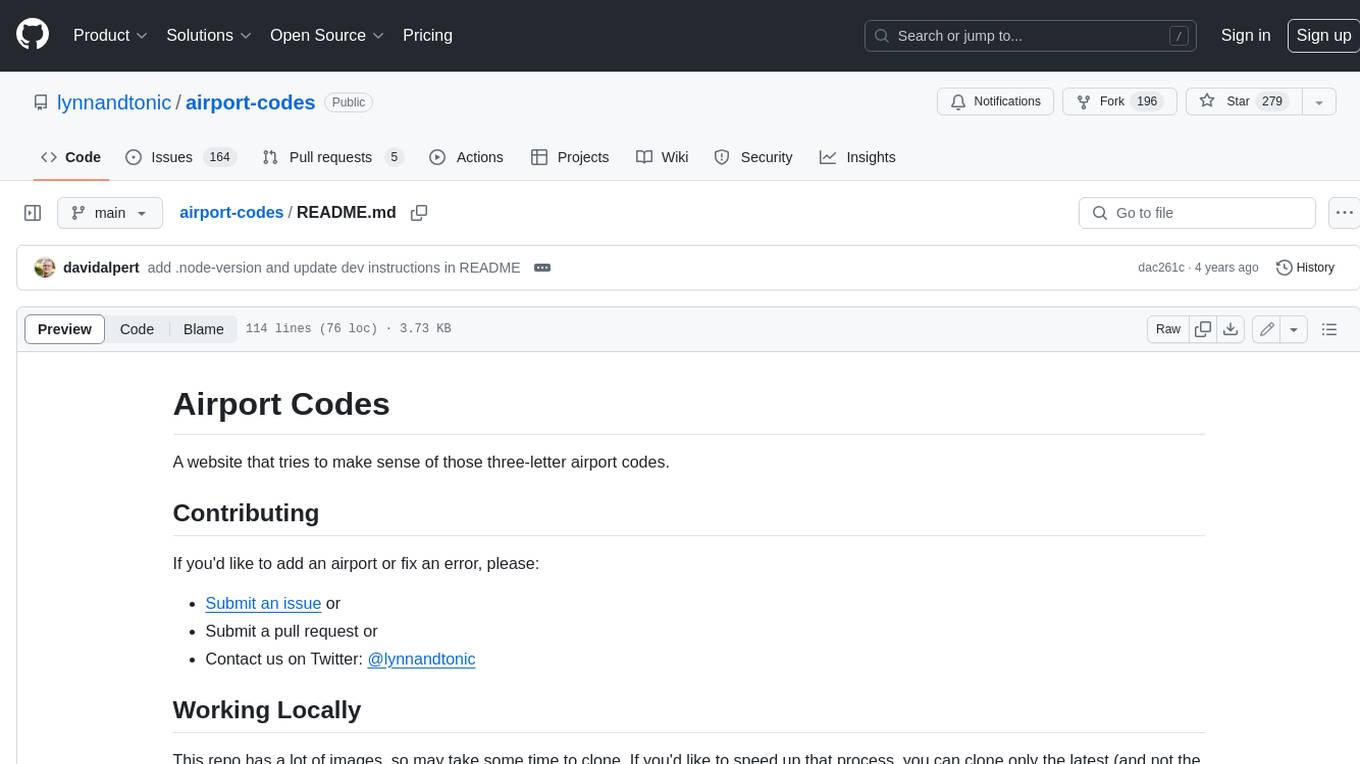Open the @lynnandtonic Twitter link

[421, 659]
